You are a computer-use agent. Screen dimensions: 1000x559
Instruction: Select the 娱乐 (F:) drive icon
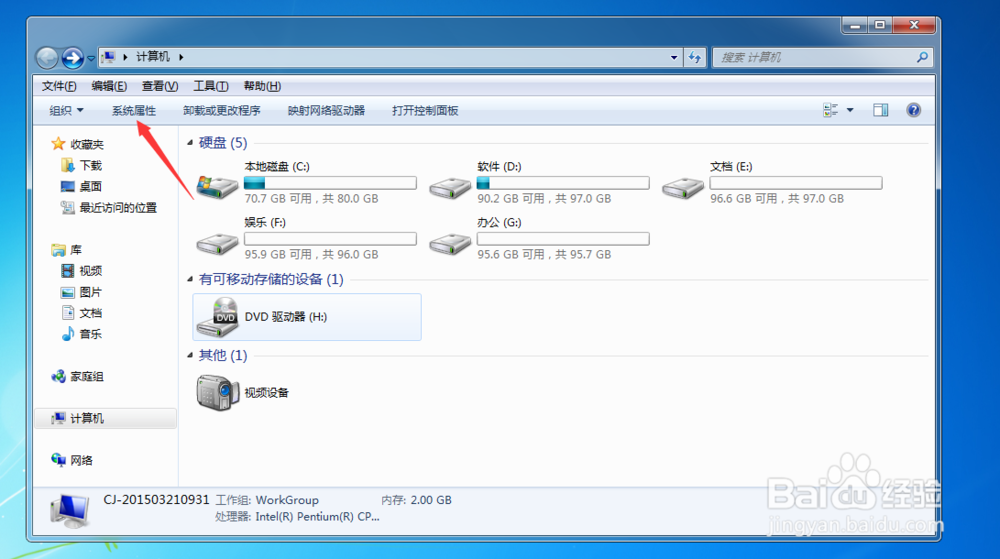tap(217, 243)
